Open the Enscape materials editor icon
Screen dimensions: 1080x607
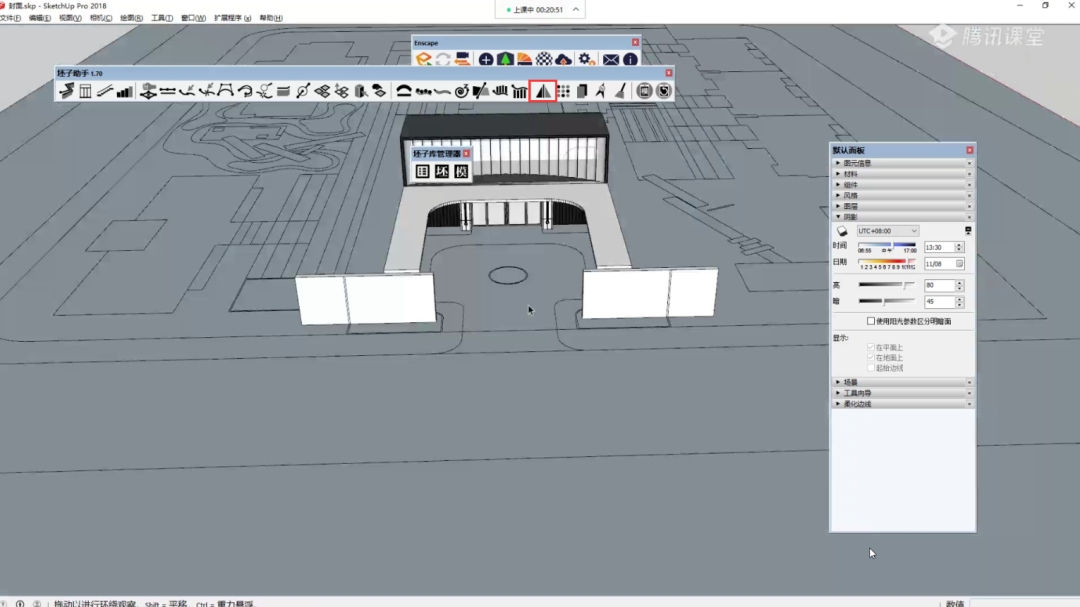pos(524,60)
